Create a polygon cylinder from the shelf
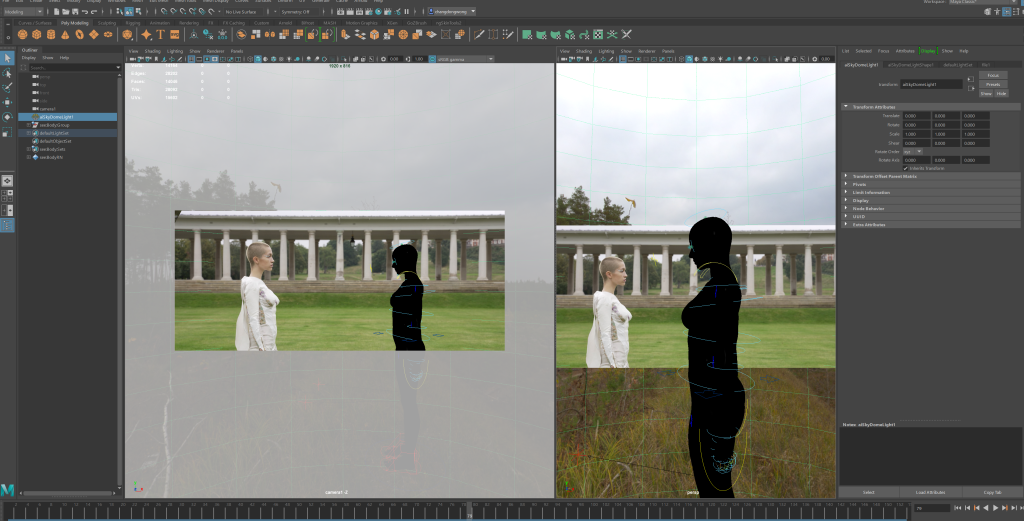This screenshot has height=521, width=1024. [x=51, y=34]
